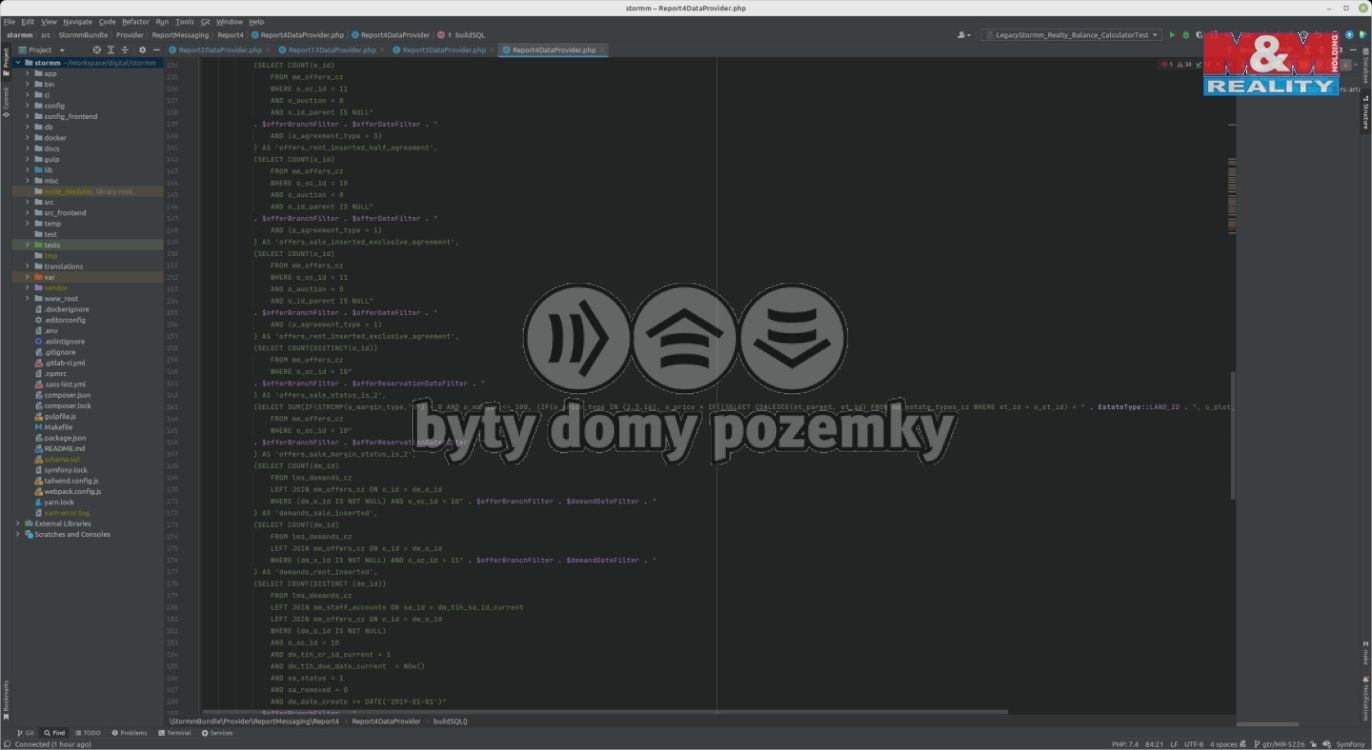Open the Problems tool window
This screenshot has width=1372, height=750.
[128, 732]
